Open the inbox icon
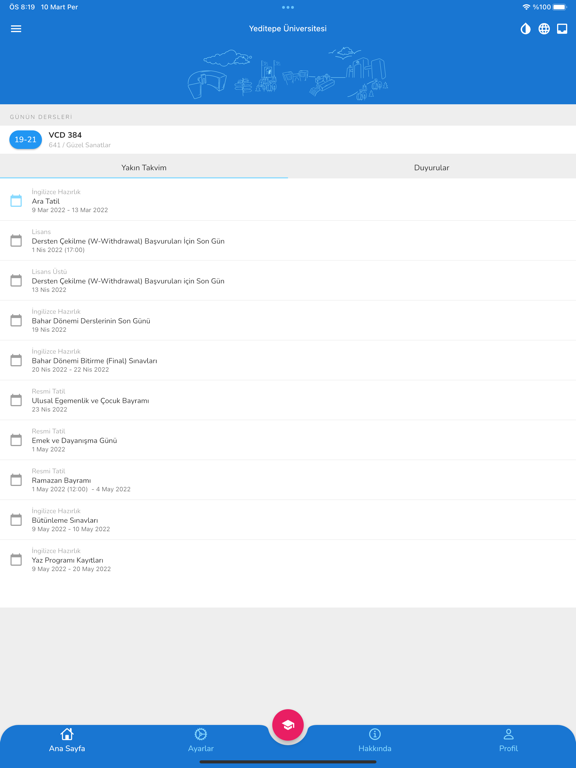Screen dimensions: 576x768 562,29
